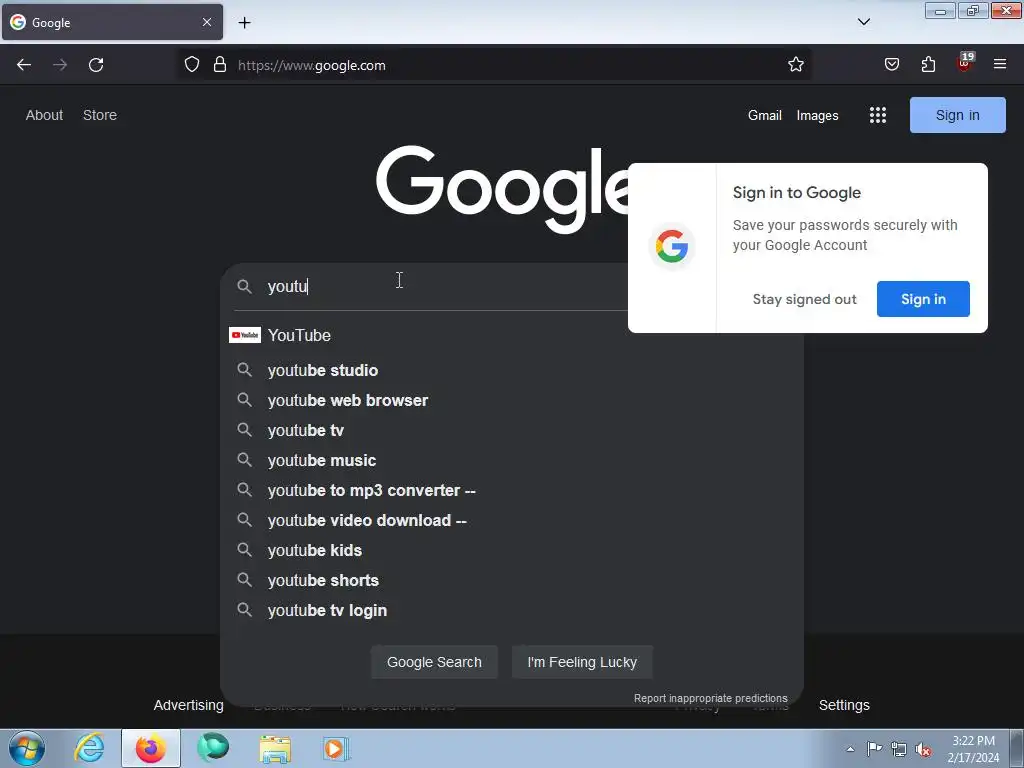Select 'youtube to mp3 converter --' suggestion

tap(511, 490)
